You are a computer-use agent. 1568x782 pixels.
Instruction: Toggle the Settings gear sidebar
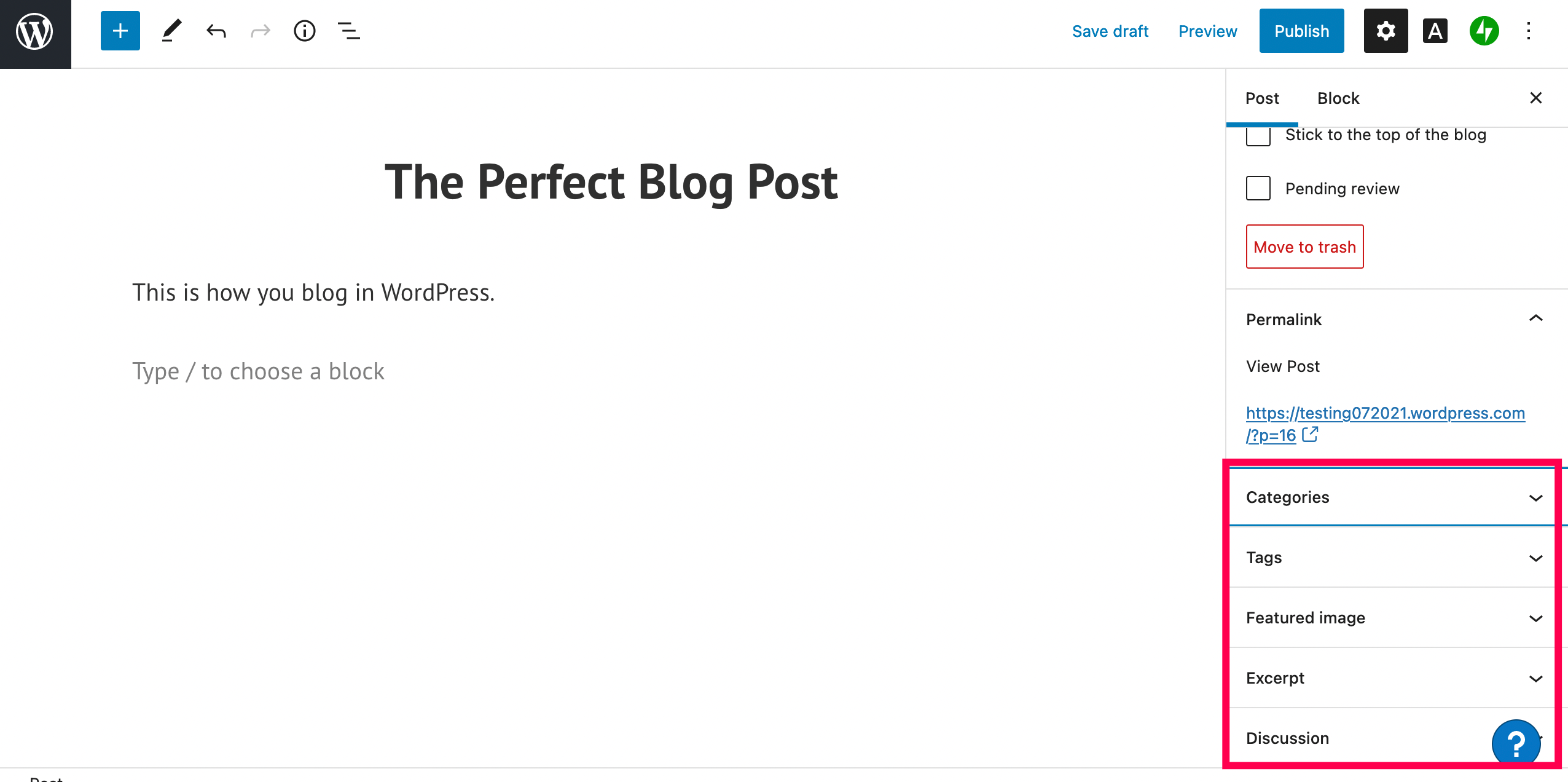coord(1386,31)
